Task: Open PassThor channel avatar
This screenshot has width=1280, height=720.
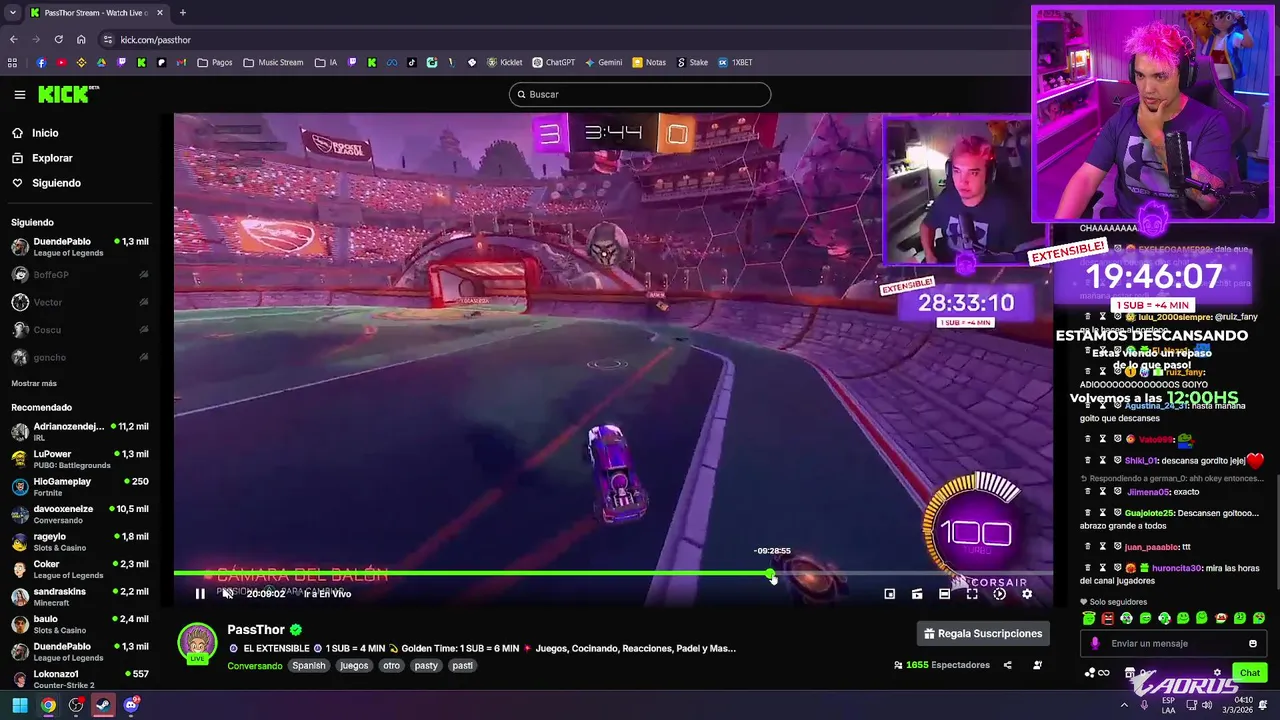Action: [197, 643]
